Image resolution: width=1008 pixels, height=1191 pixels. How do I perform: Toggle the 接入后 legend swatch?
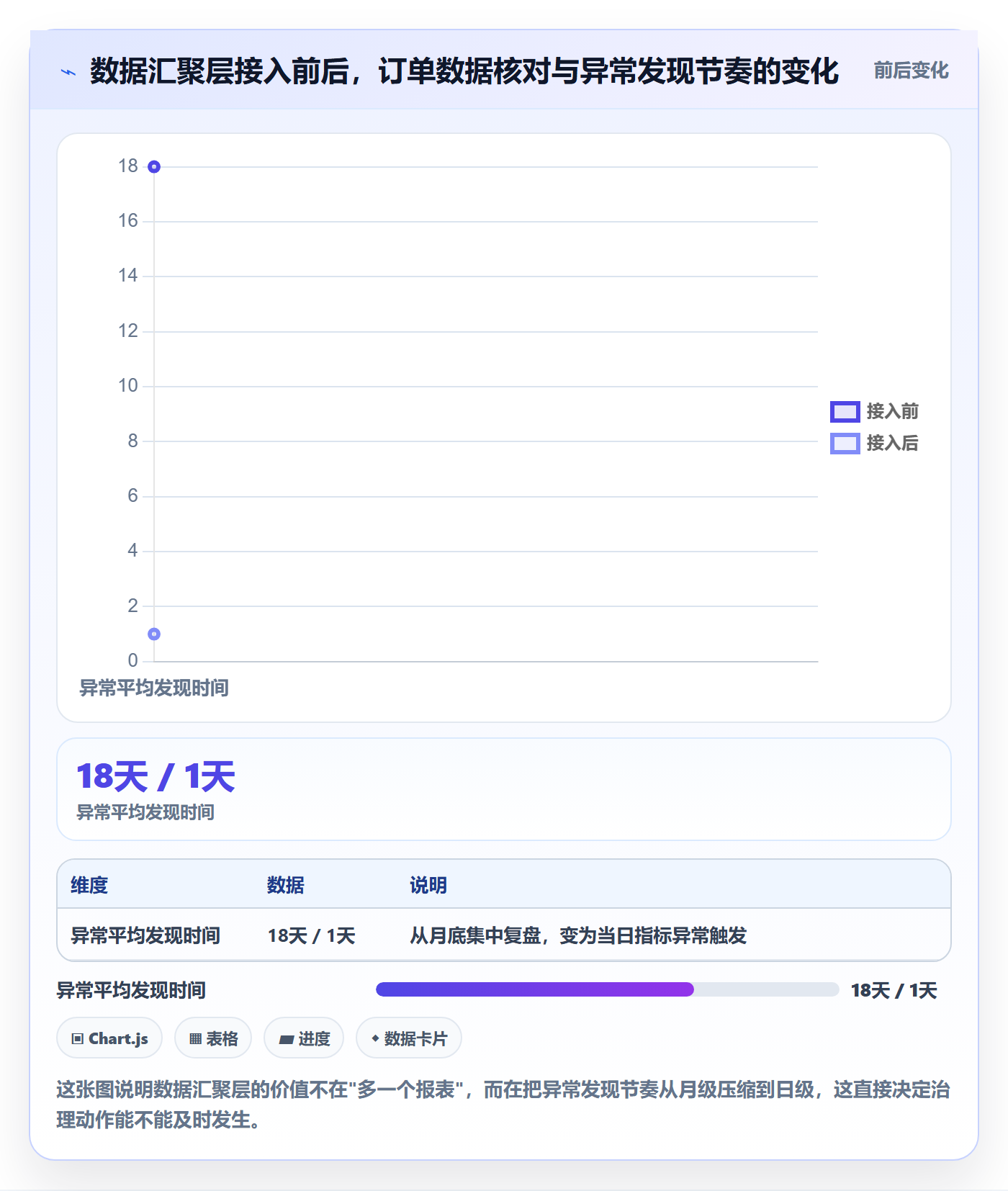[845, 444]
